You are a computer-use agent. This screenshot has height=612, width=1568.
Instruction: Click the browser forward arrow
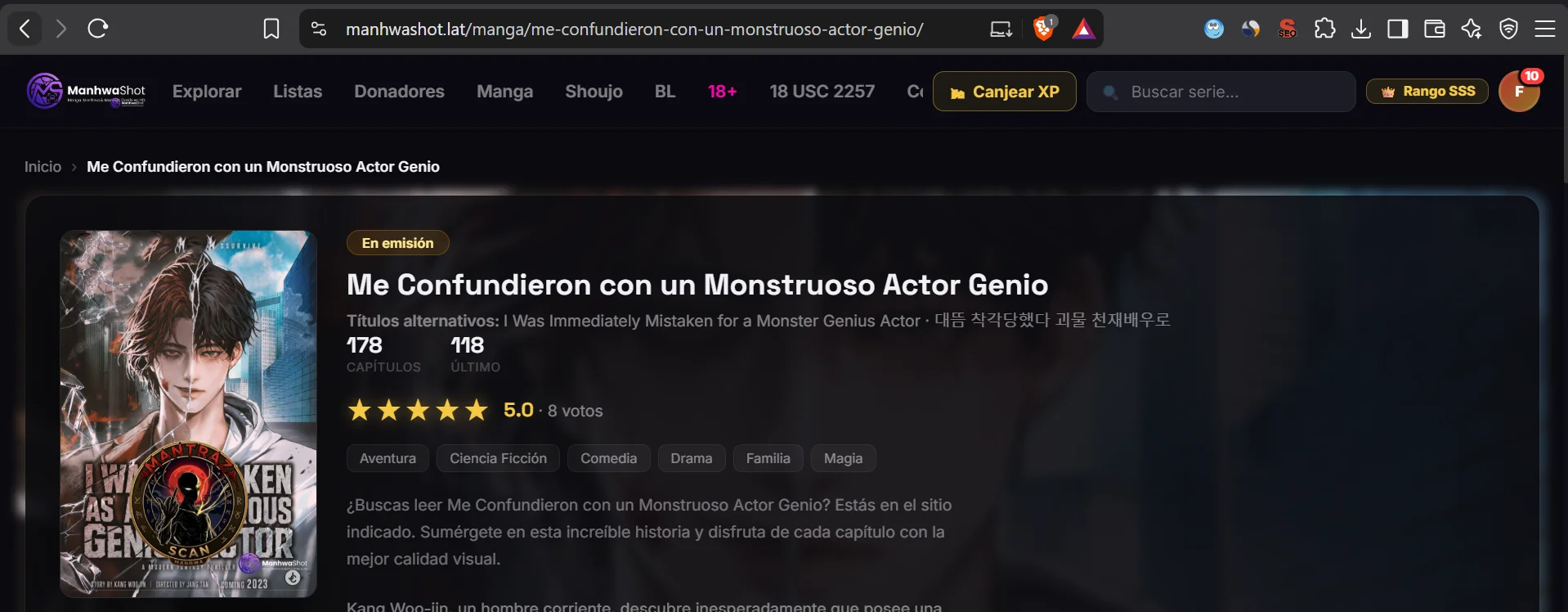point(61,29)
